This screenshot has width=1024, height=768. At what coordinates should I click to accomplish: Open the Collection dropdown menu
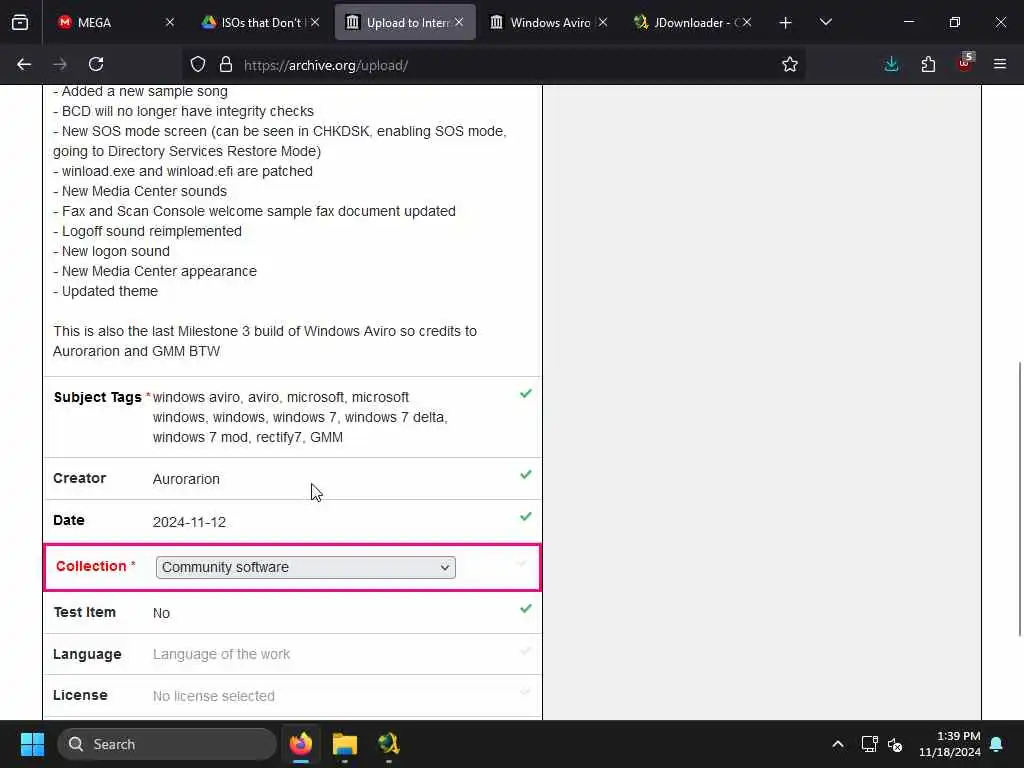coord(306,568)
